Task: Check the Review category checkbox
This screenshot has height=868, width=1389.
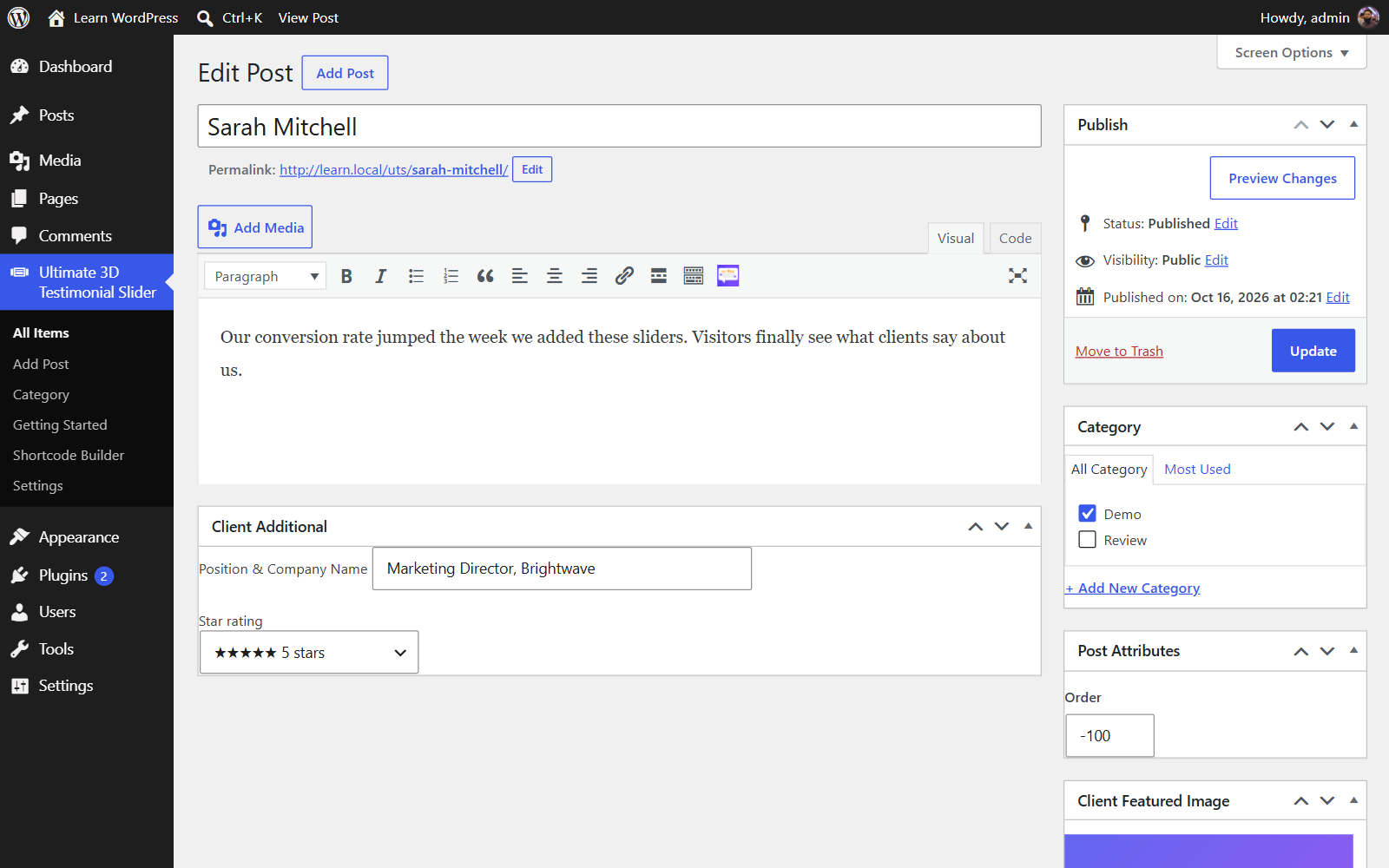Action: (x=1087, y=539)
